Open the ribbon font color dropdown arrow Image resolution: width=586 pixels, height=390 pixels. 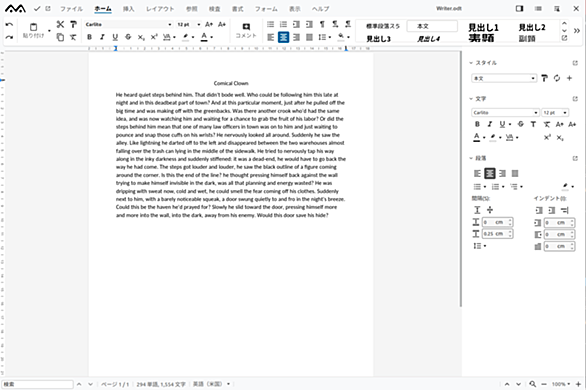tap(212, 37)
